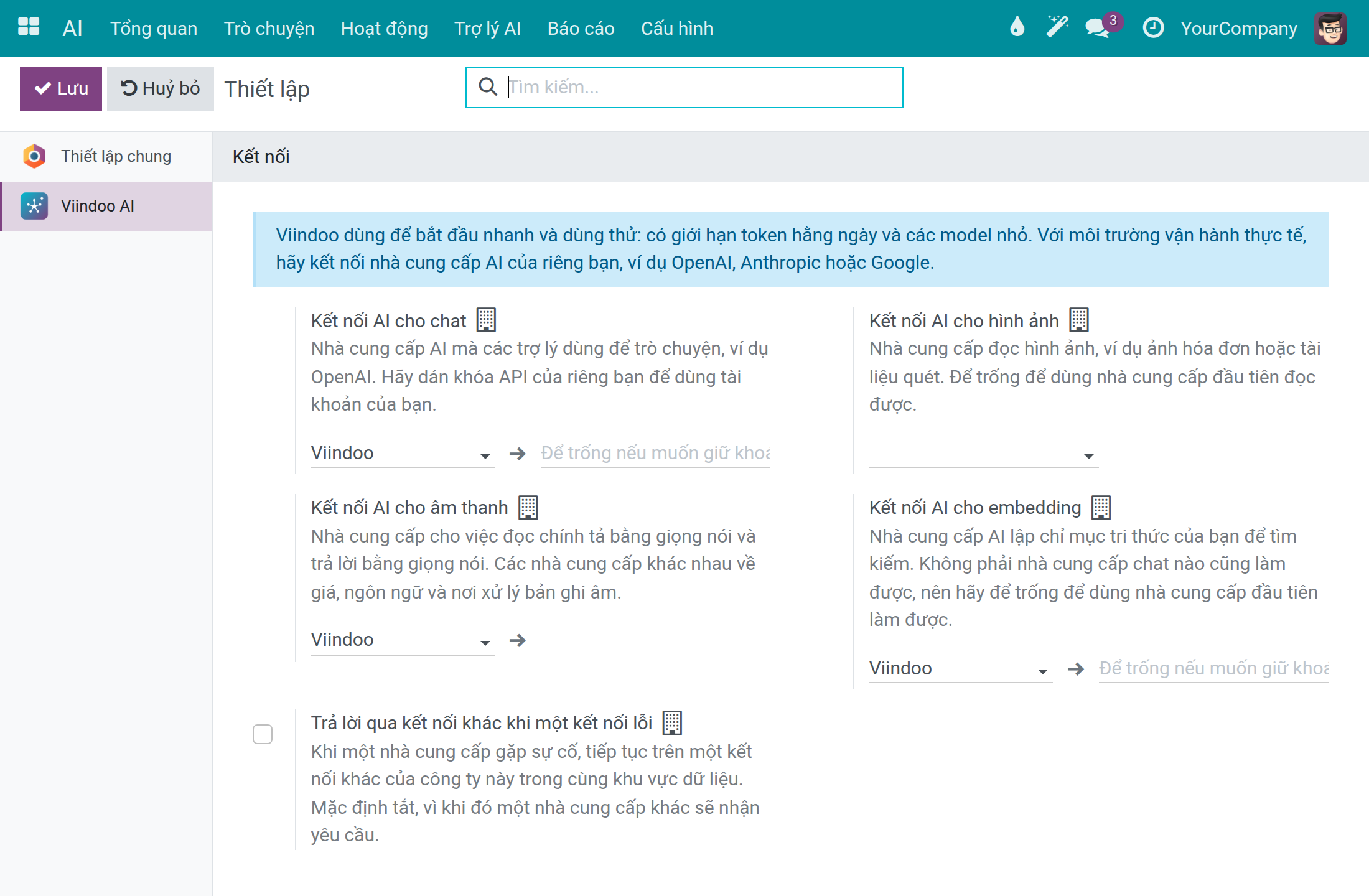
Task: Open the image connection empty dropdown
Action: click(983, 454)
